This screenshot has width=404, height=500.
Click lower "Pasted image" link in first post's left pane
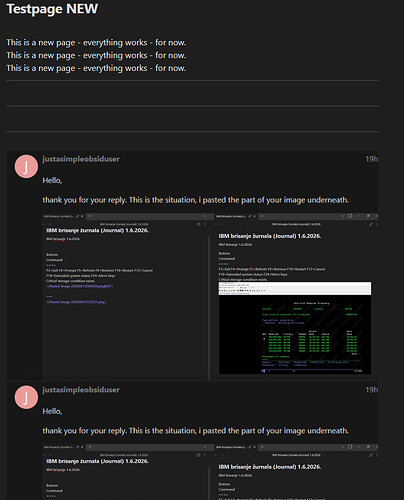pos(76,302)
